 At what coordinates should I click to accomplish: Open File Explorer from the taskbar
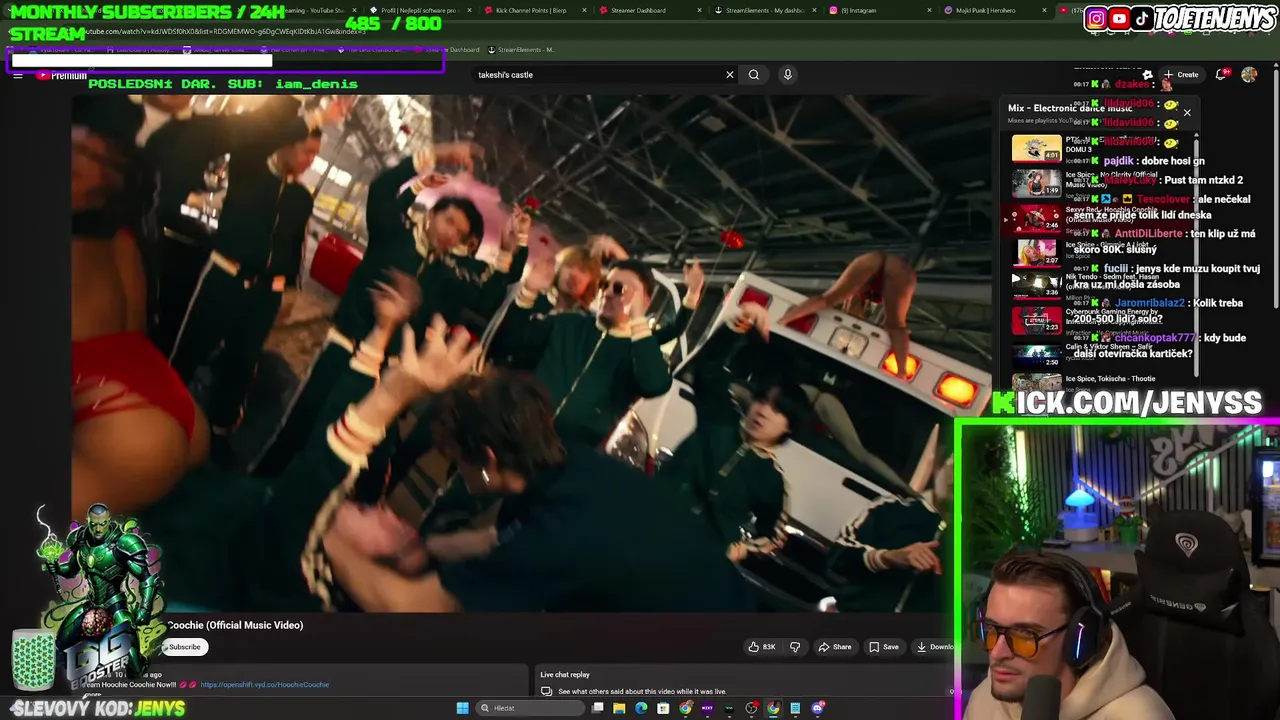pos(619,708)
